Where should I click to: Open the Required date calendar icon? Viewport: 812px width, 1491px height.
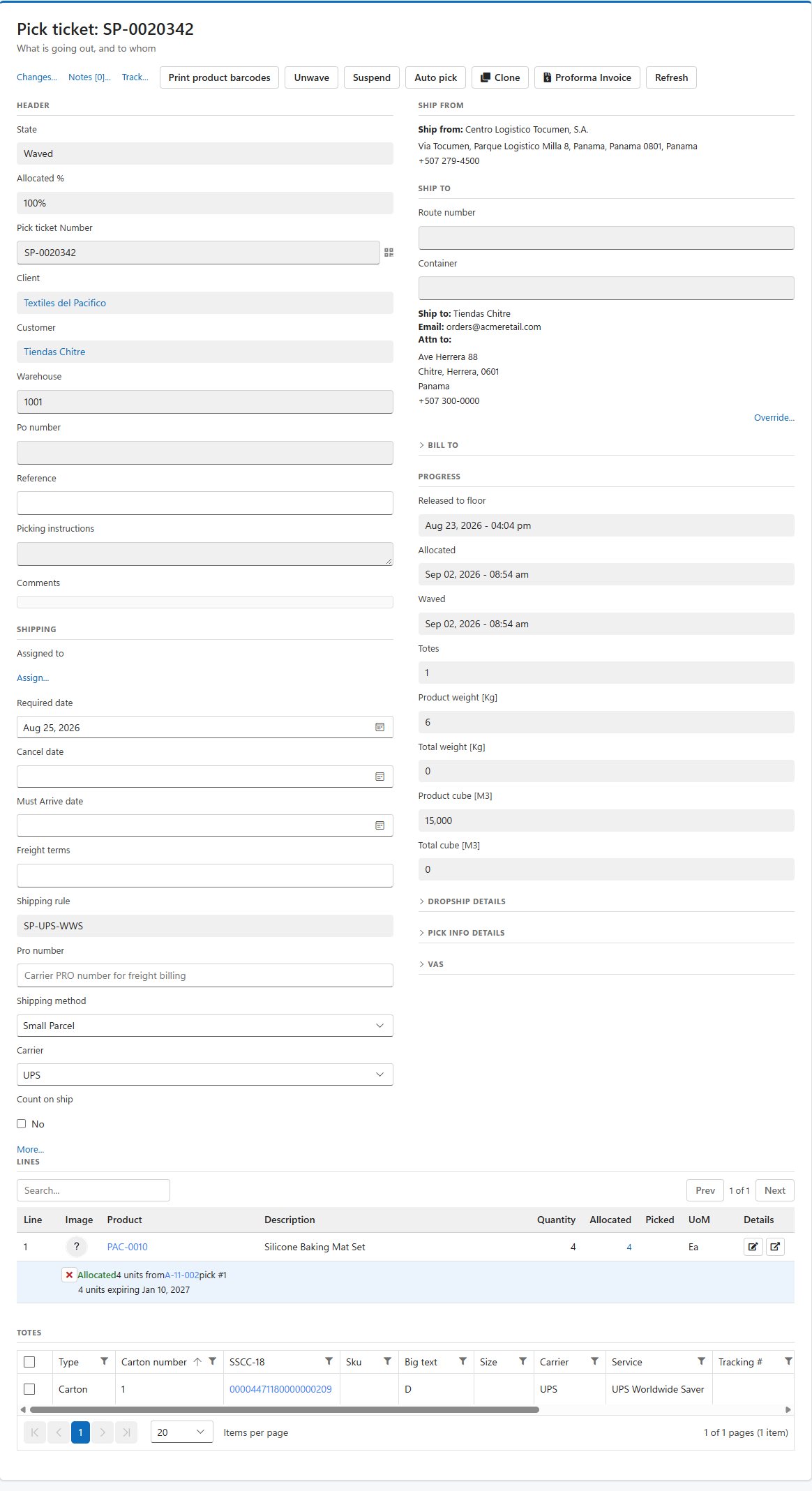click(x=379, y=727)
